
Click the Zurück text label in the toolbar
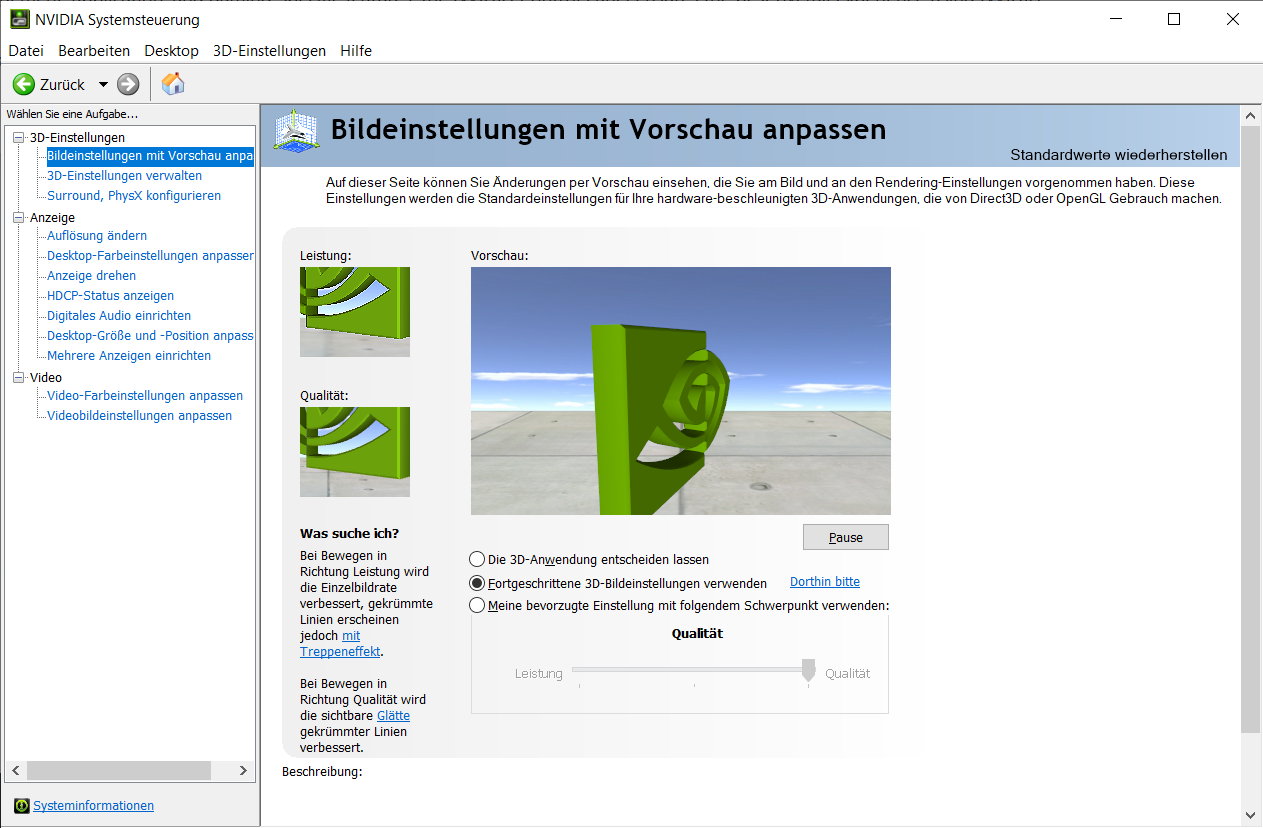(x=63, y=85)
